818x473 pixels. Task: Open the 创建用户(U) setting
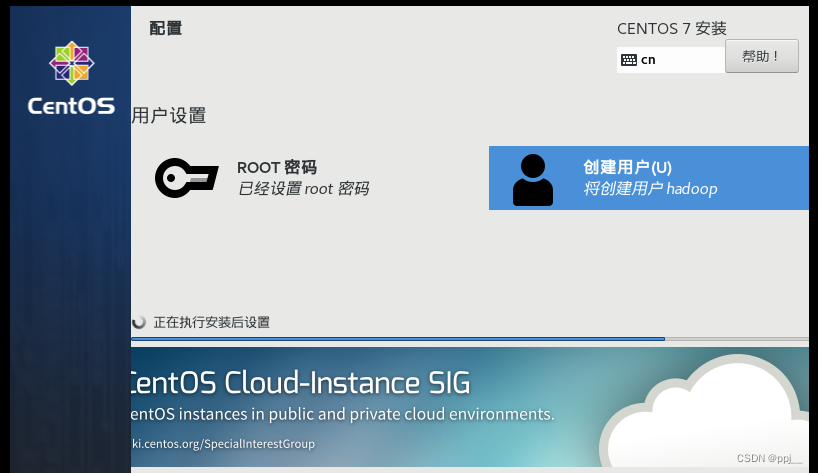648,178
